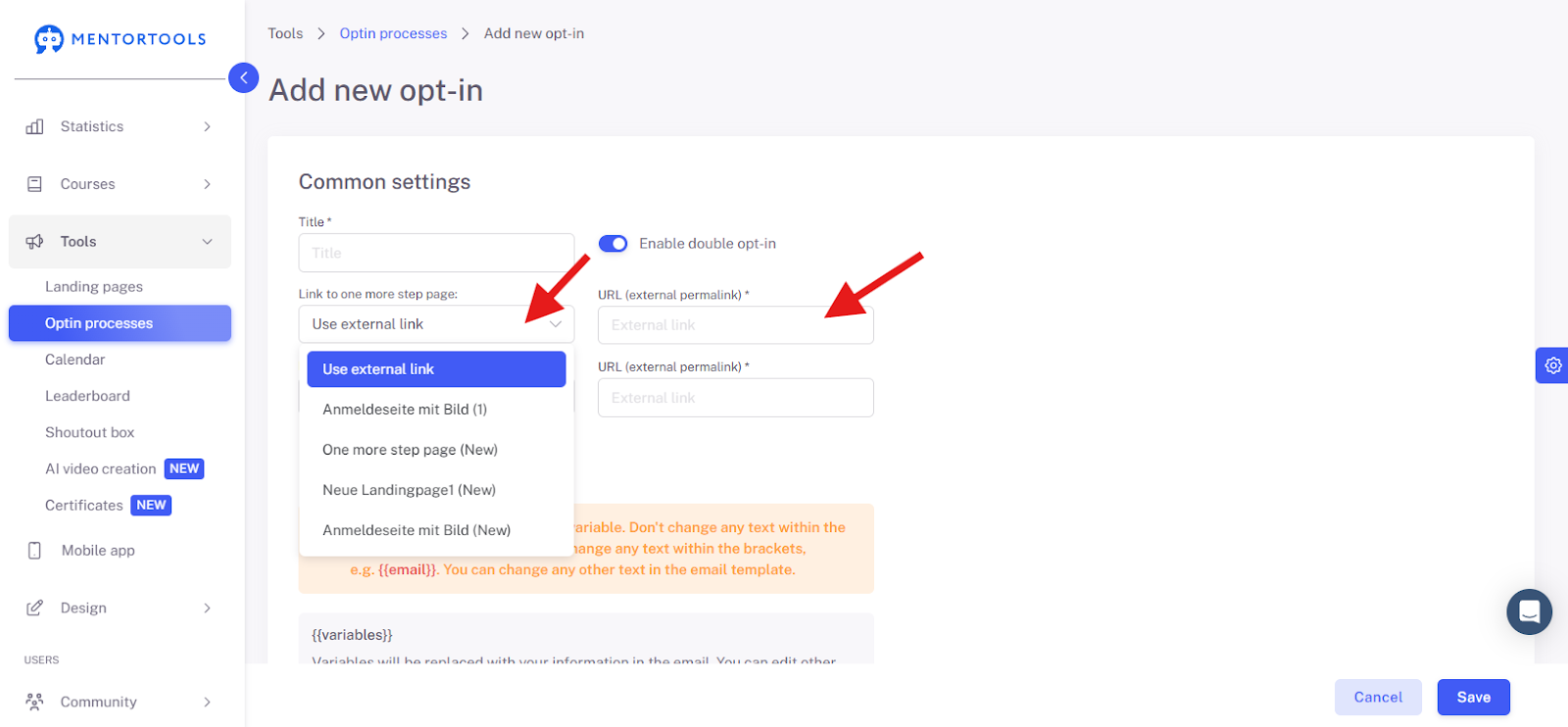Collapse the sidebar with the blue arrow button
The width and height of the screenshot is (1568, 727).
coord(243,77)
